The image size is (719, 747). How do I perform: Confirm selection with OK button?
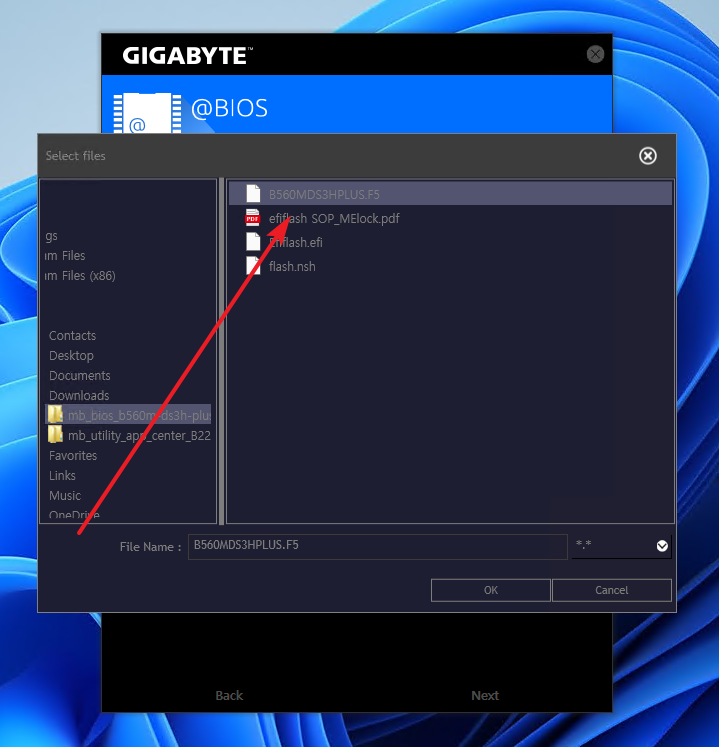(490, 590)
